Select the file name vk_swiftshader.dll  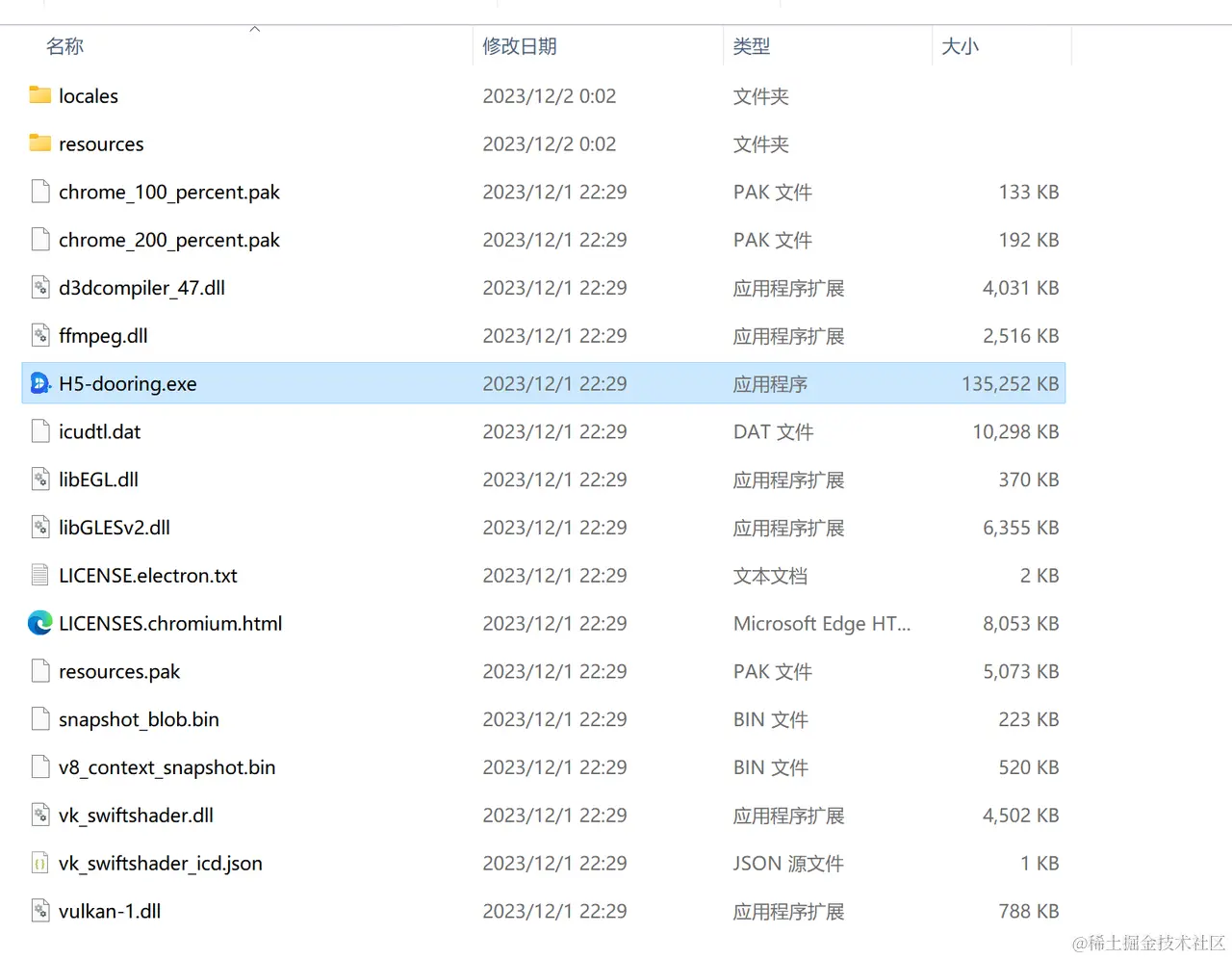(x=136, y=816)
